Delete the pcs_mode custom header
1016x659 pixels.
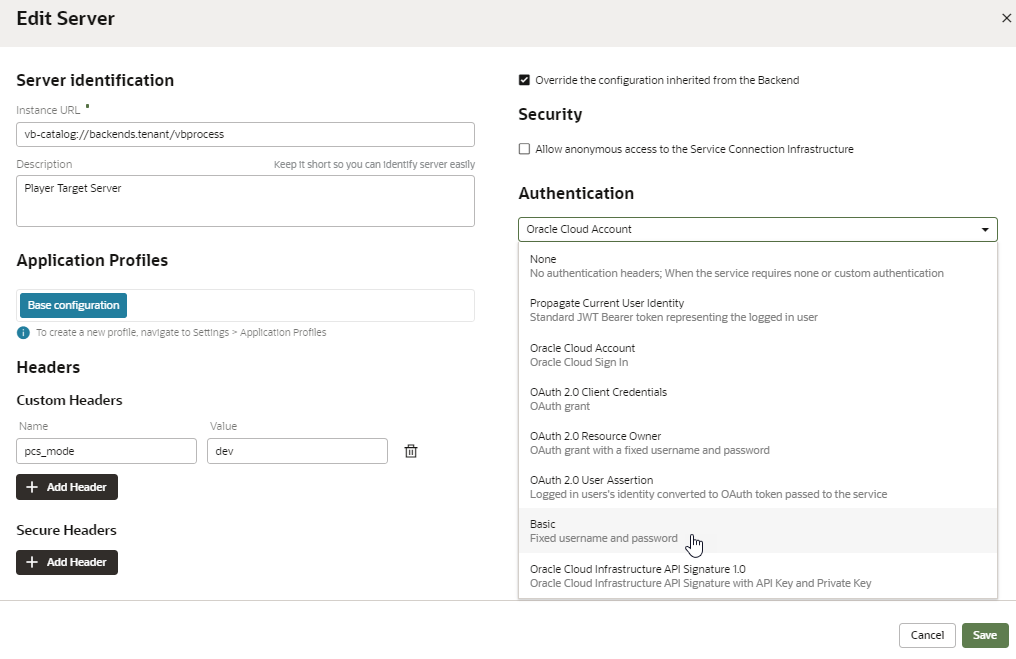(410, 451)
